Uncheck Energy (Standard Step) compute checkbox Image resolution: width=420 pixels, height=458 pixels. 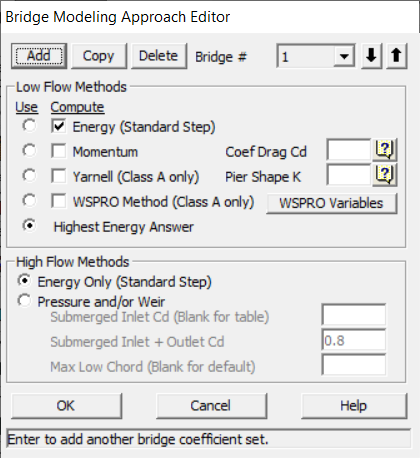(x=59, y=126)
